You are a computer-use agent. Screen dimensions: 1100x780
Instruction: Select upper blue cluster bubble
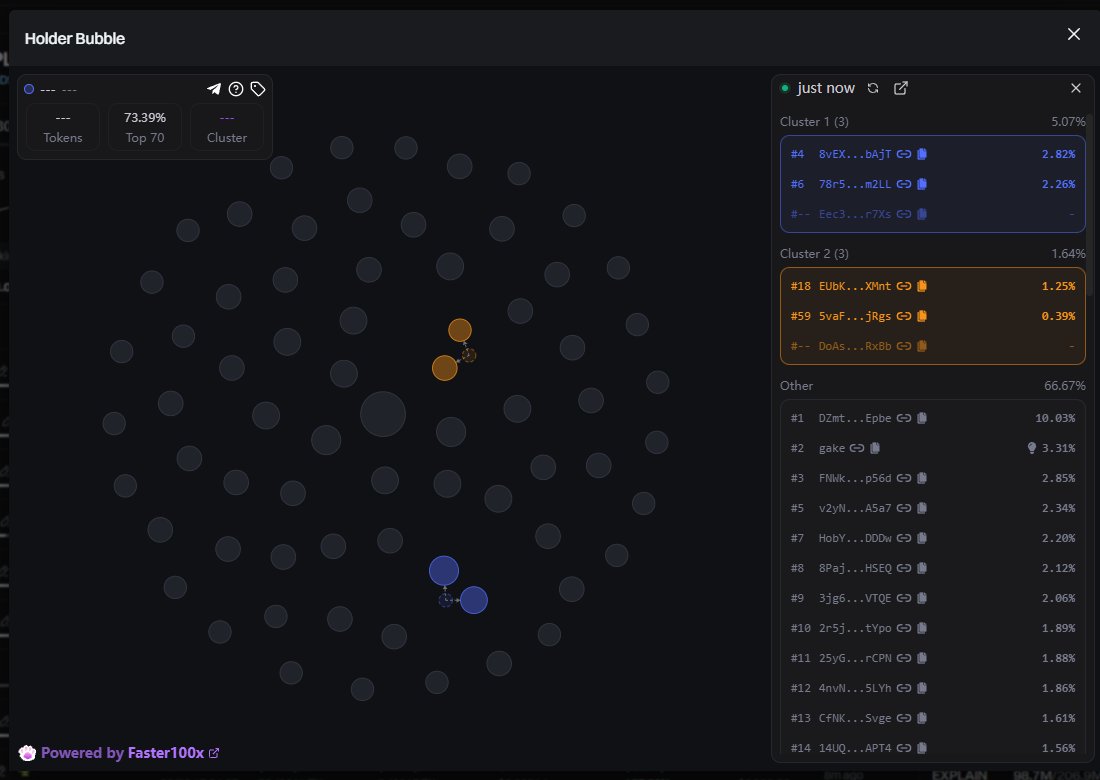[x=444, y=571]
